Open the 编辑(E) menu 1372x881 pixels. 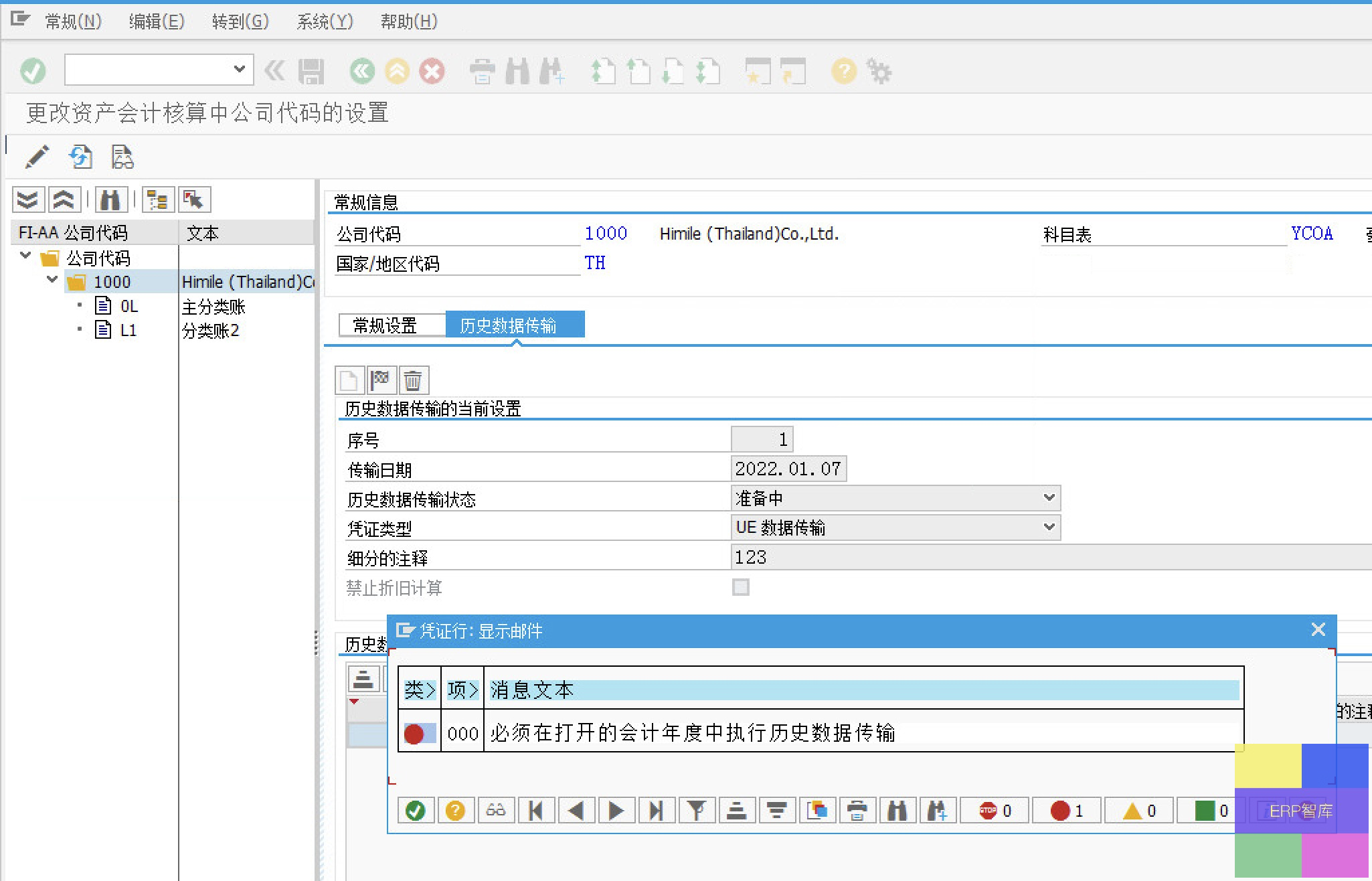pos(157,21)
